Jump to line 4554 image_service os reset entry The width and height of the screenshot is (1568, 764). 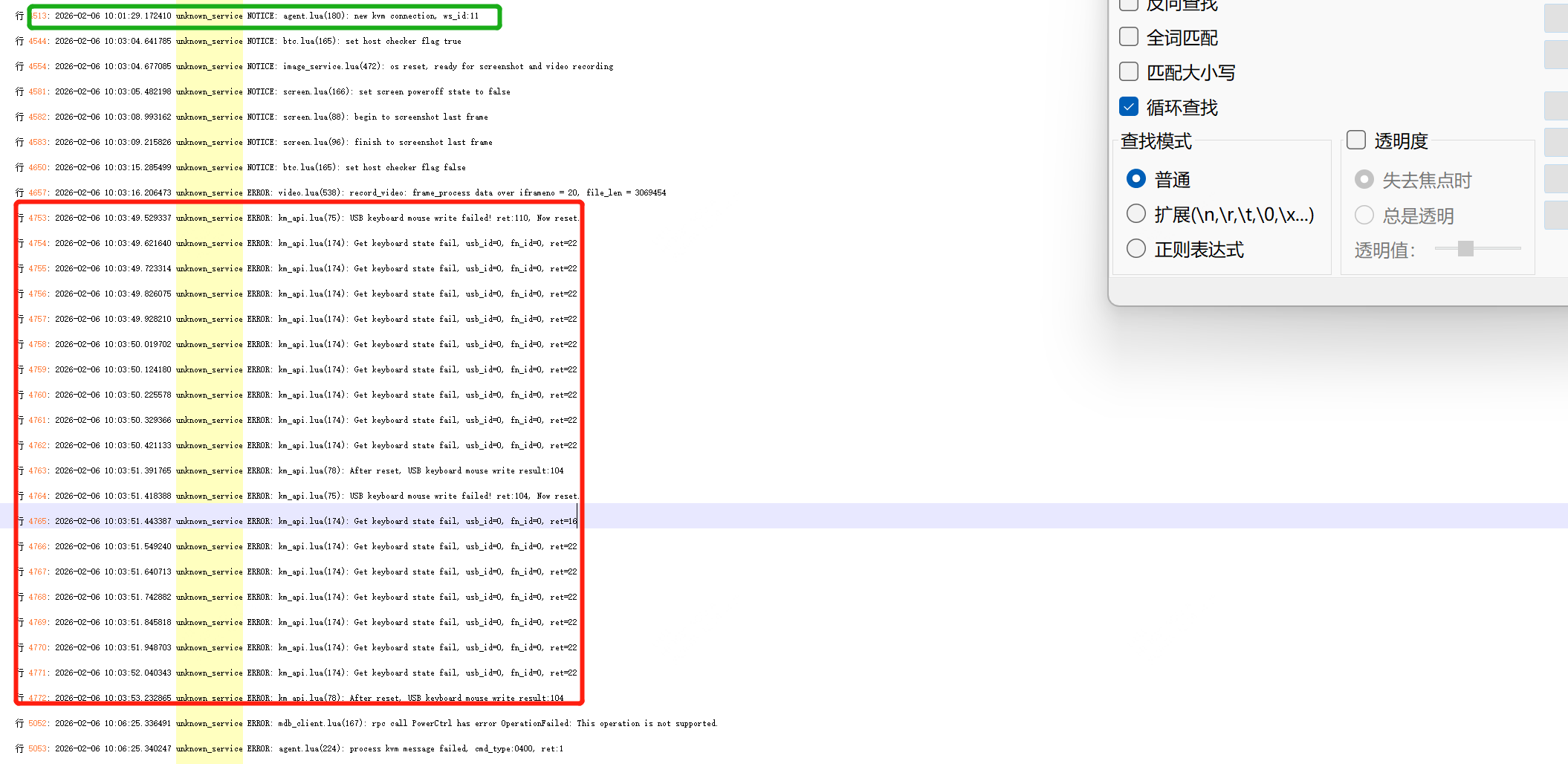pyautogui.click(x=334, y=66)
